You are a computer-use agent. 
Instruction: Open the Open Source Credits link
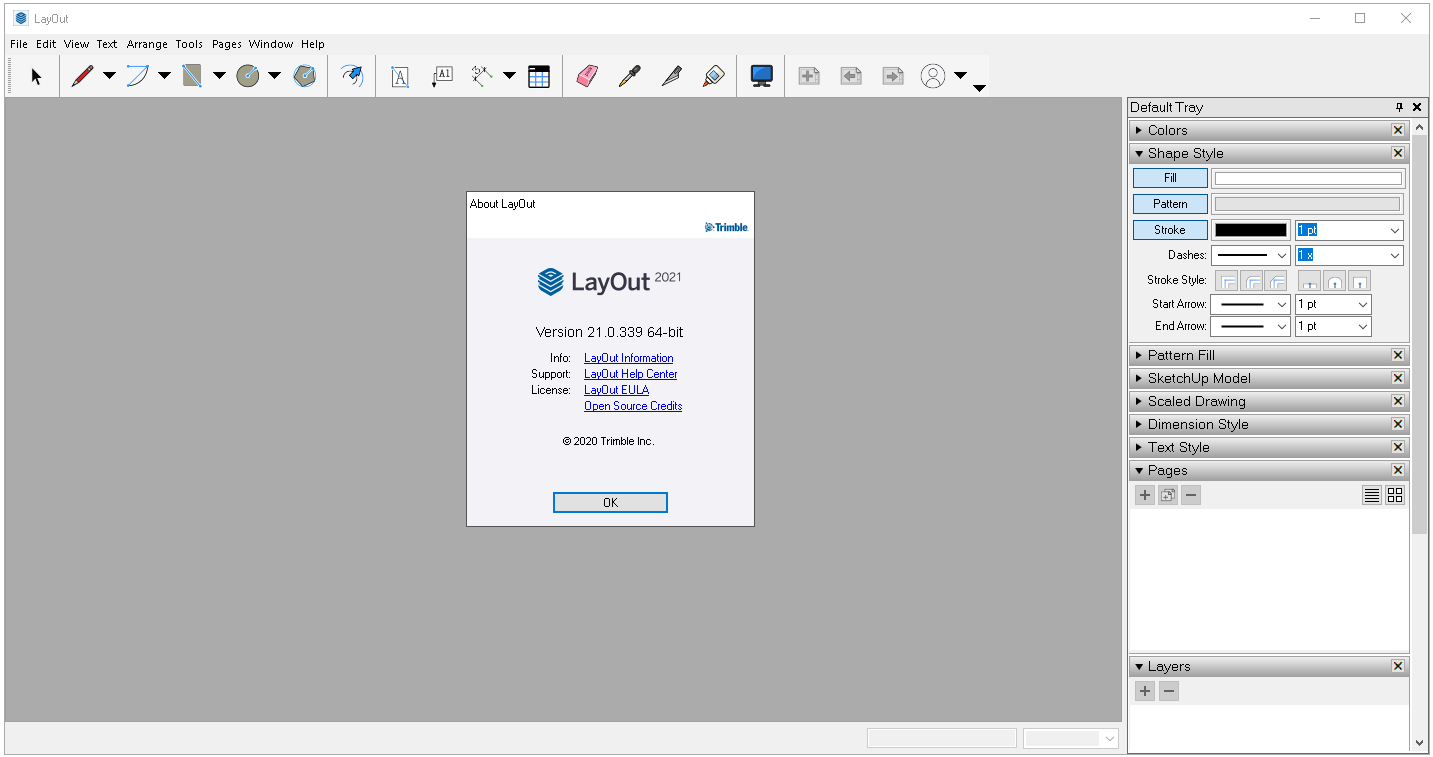(x=633, y=406)
